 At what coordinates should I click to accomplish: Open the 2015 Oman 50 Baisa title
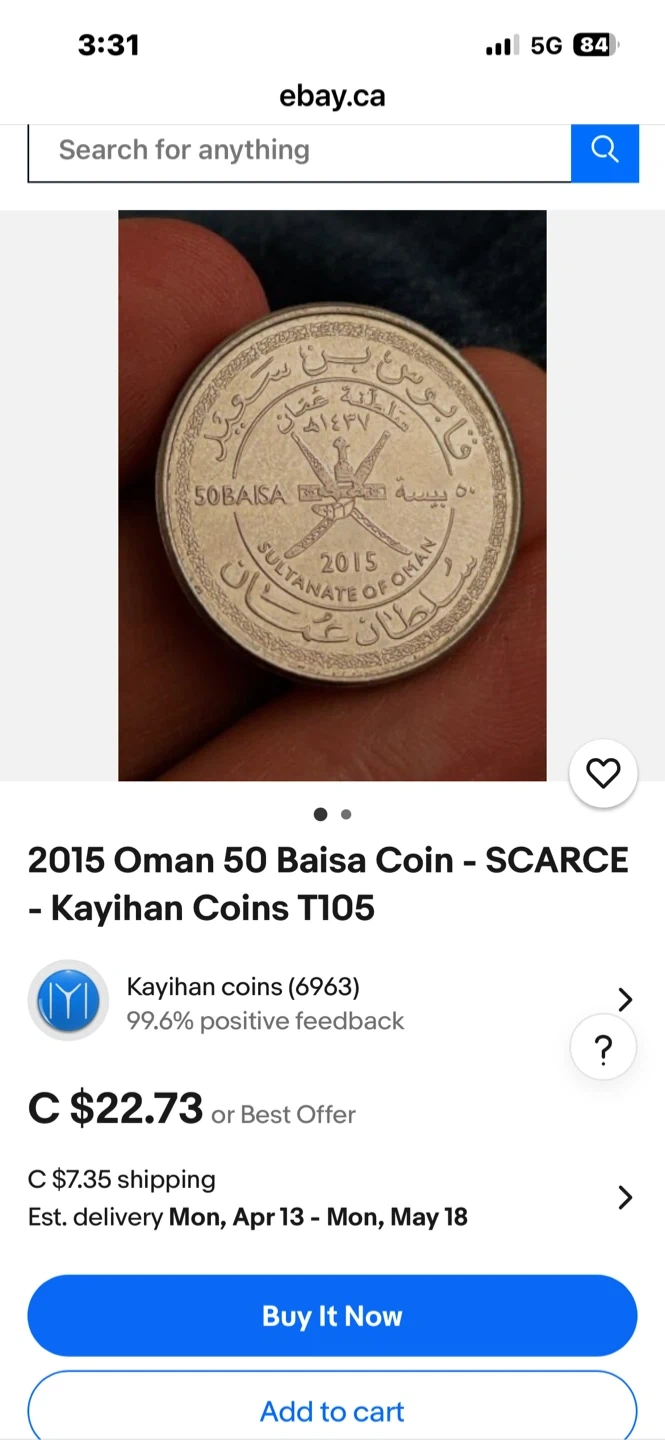click(x=328, y=884)
